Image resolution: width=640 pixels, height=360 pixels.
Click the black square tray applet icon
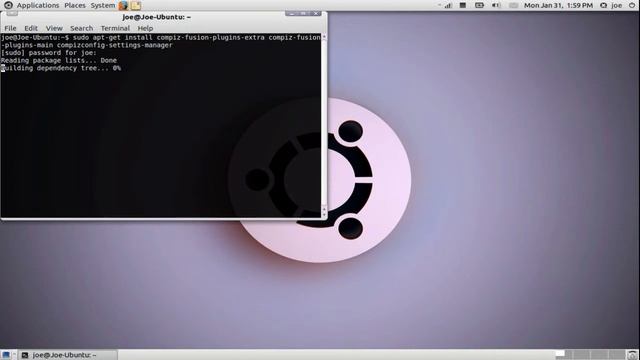462,5
